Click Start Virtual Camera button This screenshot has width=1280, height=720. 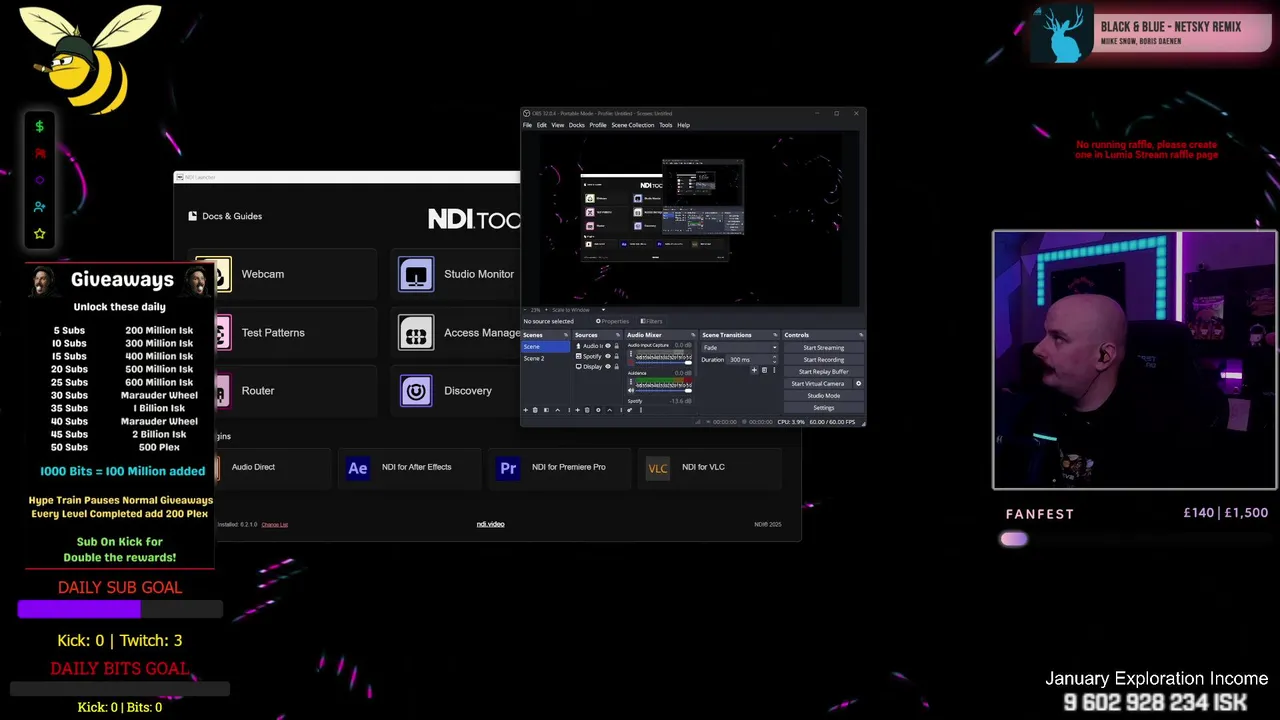(x=818, y=384)
